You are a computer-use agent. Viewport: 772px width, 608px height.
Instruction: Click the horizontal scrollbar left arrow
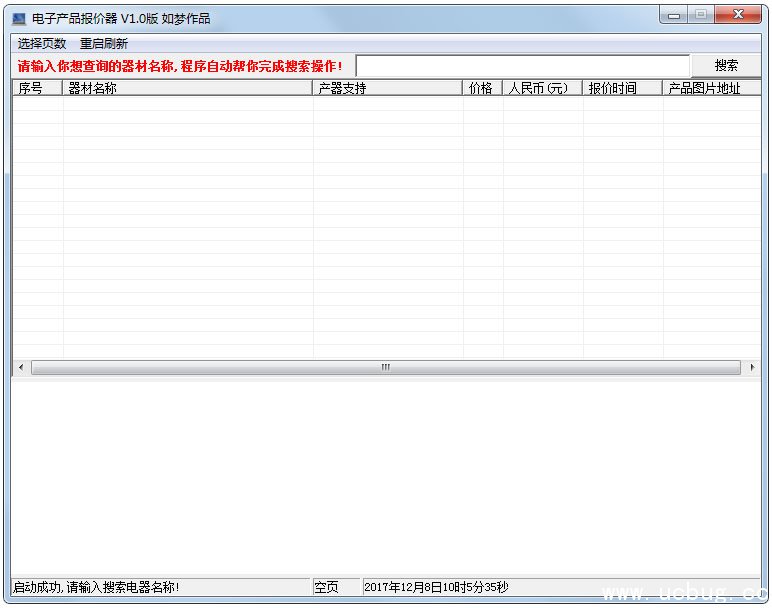click(x=21, y=367)
